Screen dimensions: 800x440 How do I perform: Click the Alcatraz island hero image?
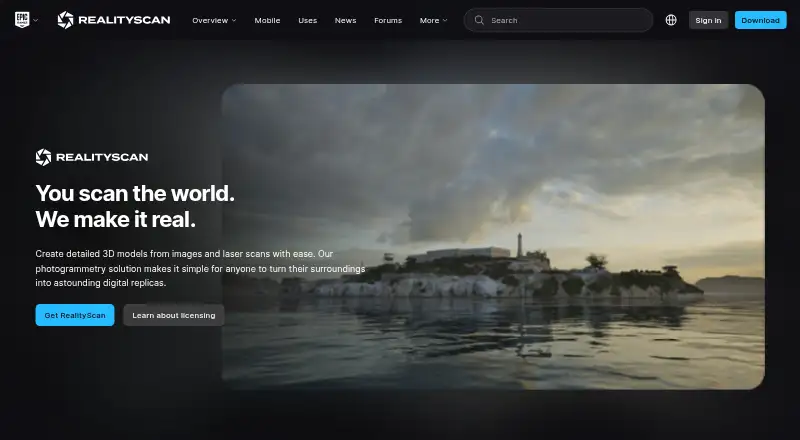[493, 237]
